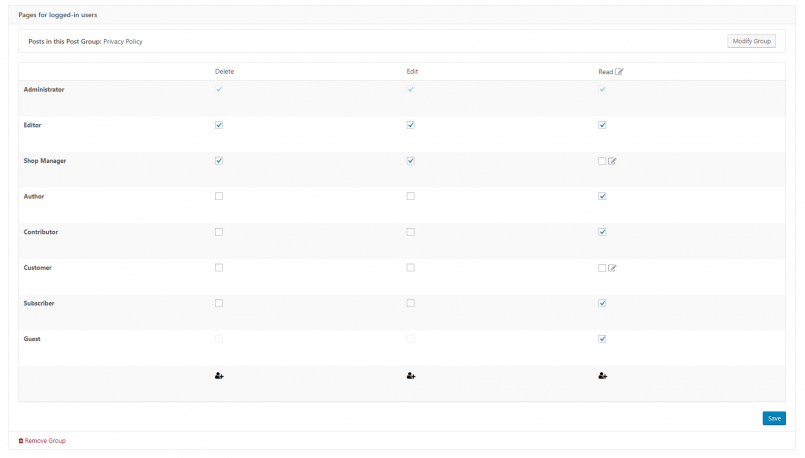Click the Modify Group button
805x458 pixels.
[751, 41]
